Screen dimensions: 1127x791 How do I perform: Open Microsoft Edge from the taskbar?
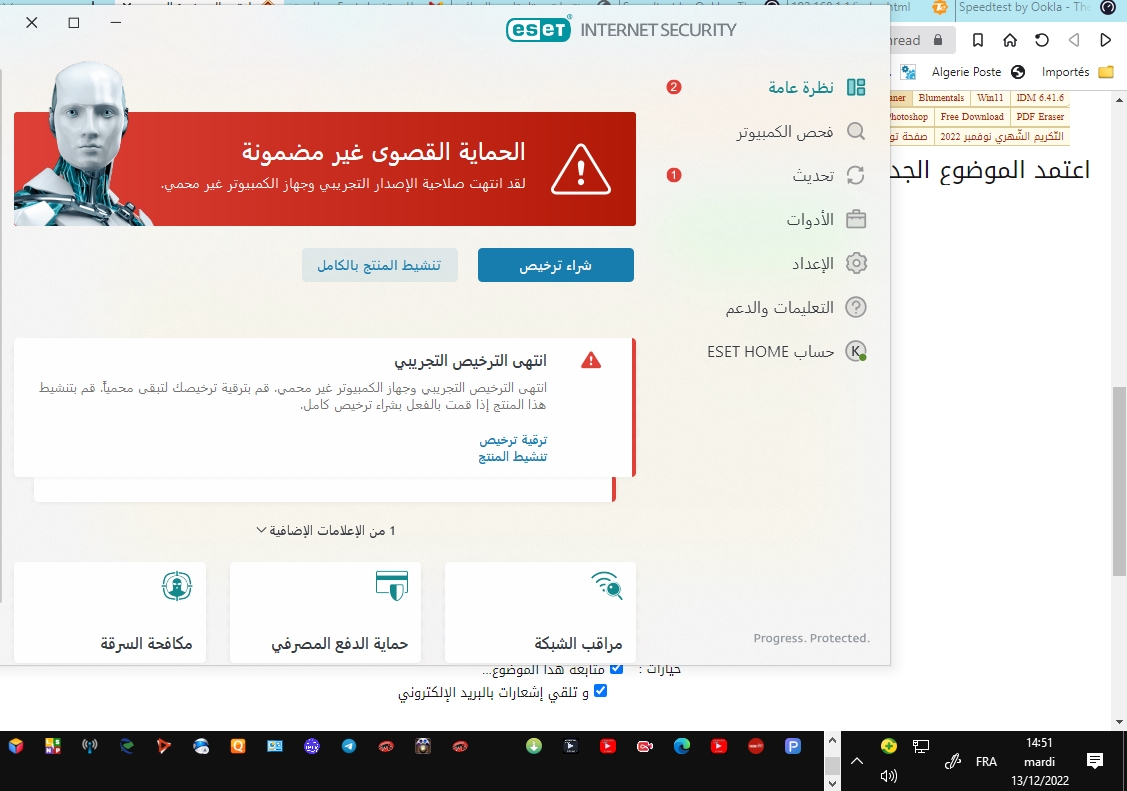pyautogui.click(x=681, y=746)
